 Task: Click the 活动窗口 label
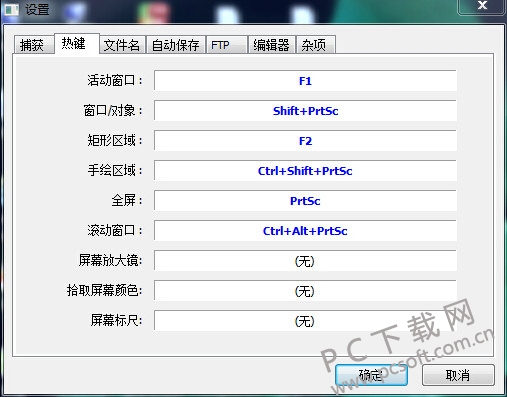tap(115, 81)
